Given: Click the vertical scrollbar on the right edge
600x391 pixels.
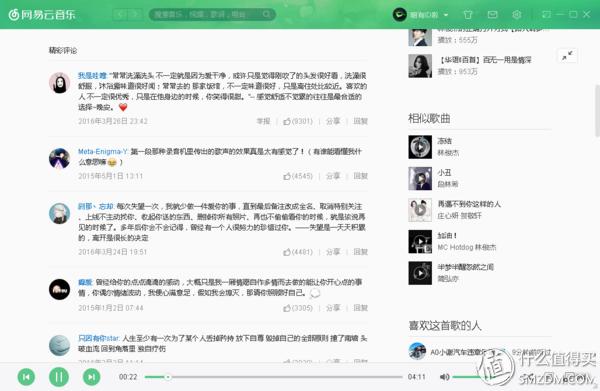Looking at the screenshot, I should [x=597, y=111].
